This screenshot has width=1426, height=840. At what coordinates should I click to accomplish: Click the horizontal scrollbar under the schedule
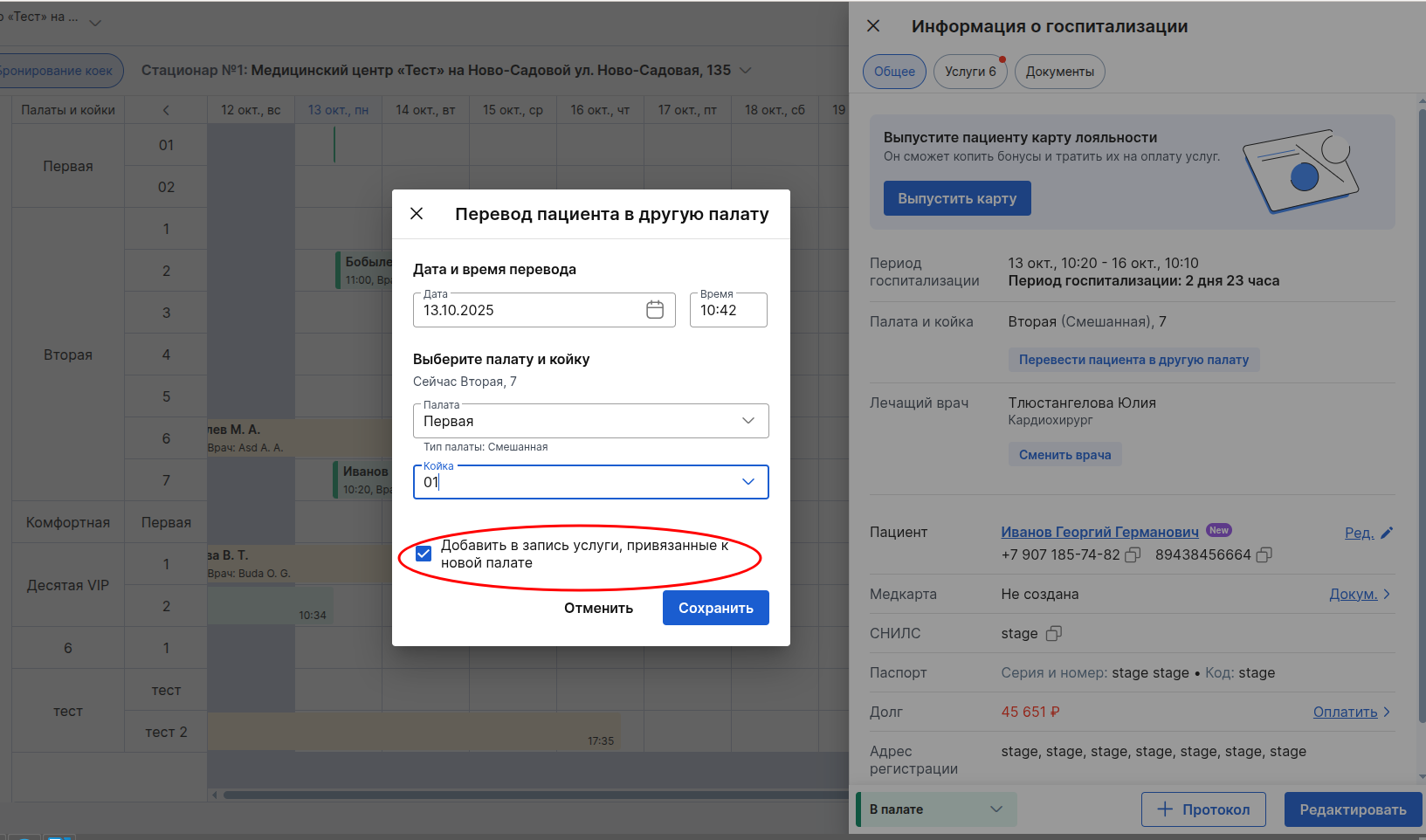coord(524,795)
